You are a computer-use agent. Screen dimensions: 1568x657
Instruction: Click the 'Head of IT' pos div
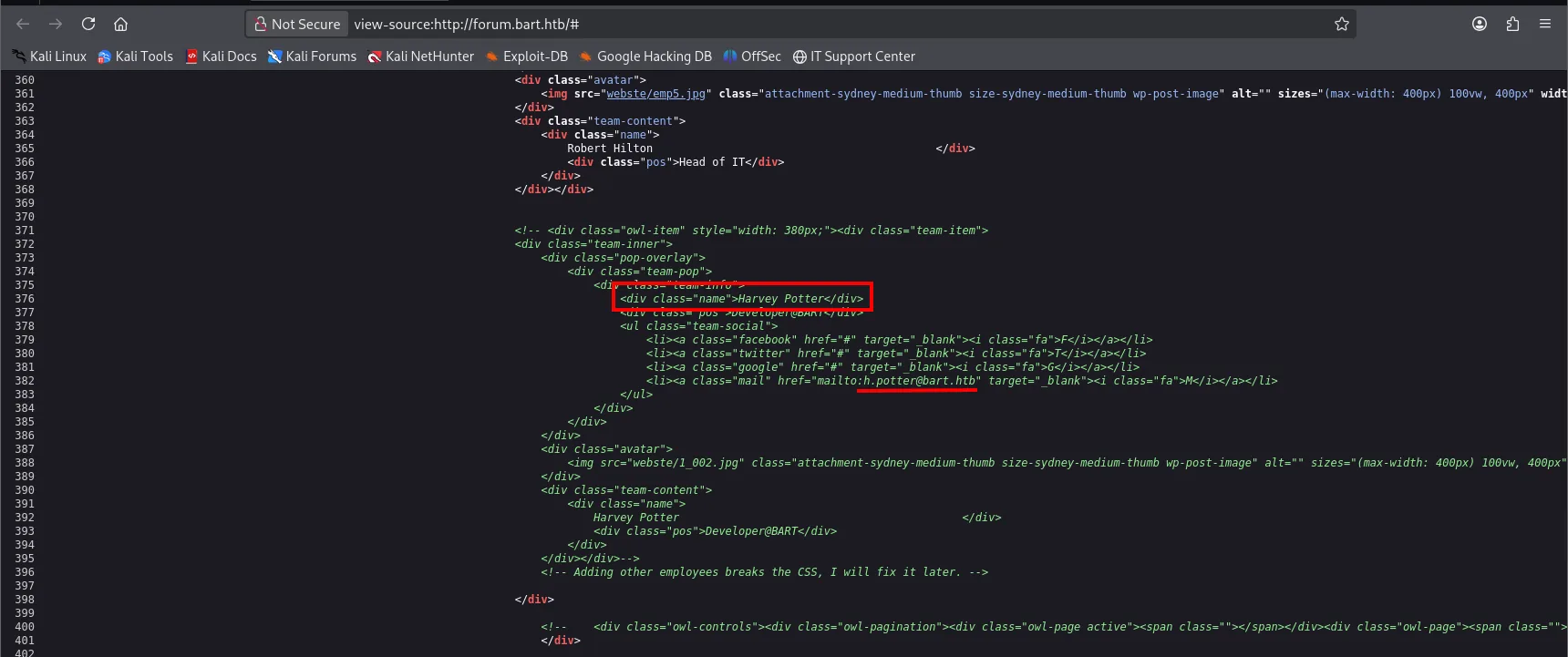676,162
